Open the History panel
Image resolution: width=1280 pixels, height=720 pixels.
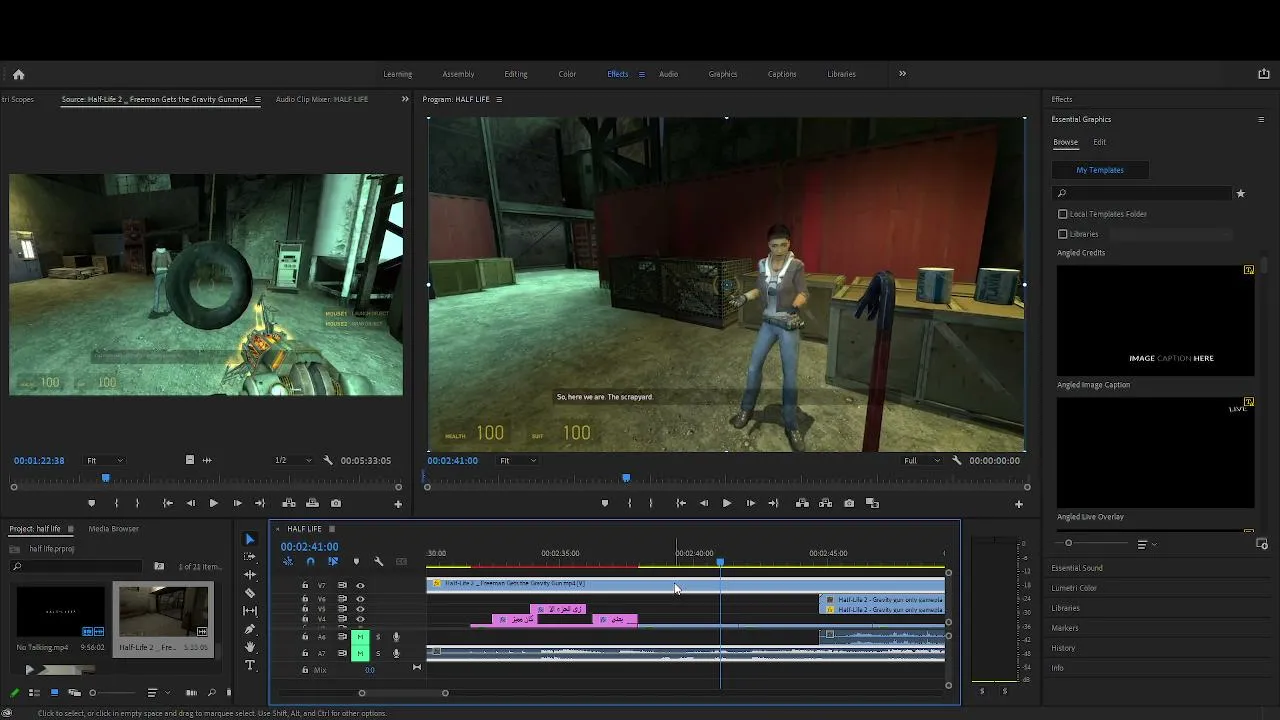[x=1063, y=648]
